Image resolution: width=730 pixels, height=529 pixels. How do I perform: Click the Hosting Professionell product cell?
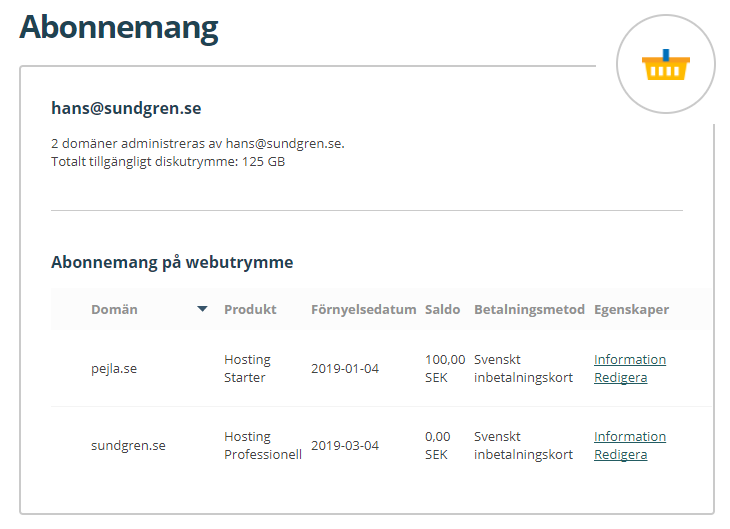tap(263, 445)
